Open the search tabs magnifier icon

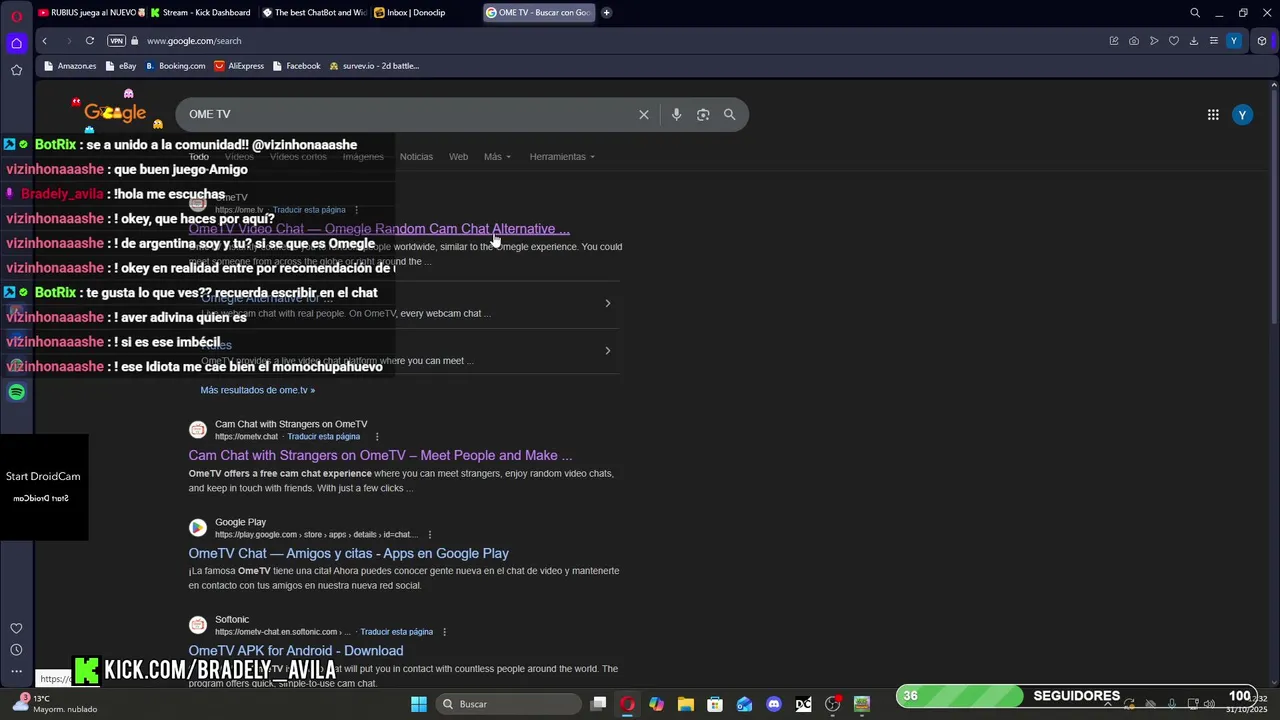point(1195,13)
